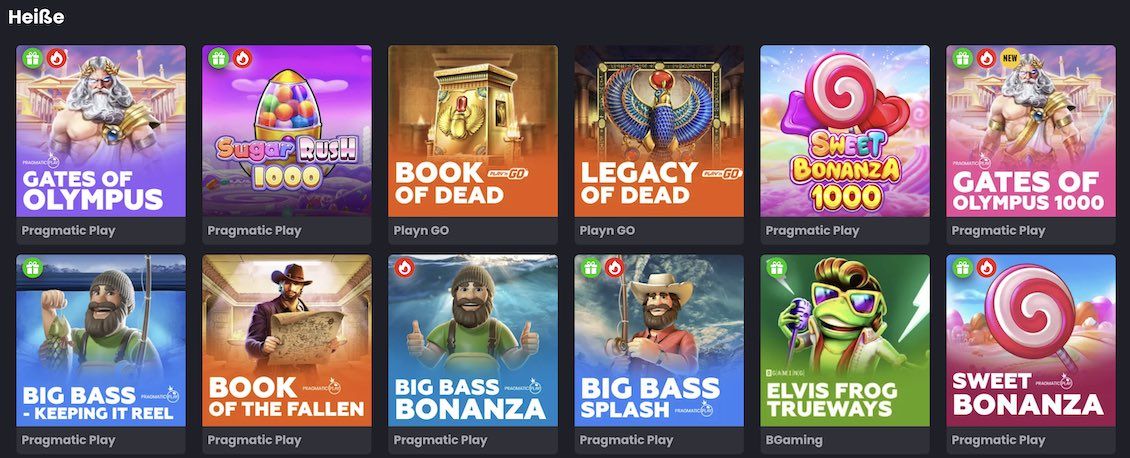Open Big Bass Splash game thumbnail

point(659,340)
